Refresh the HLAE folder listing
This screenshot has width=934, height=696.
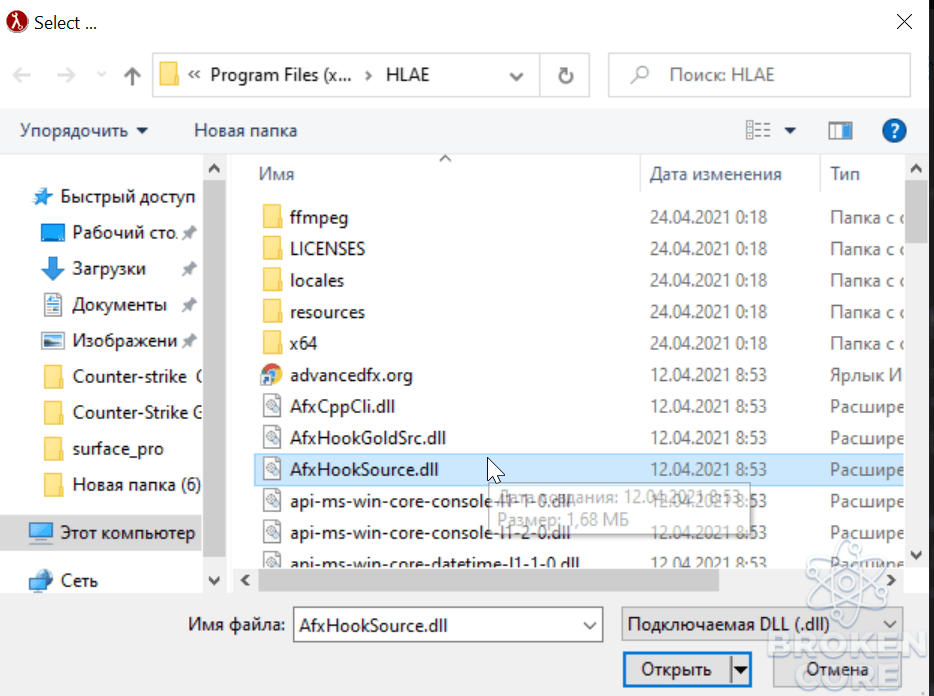(565, 75)
